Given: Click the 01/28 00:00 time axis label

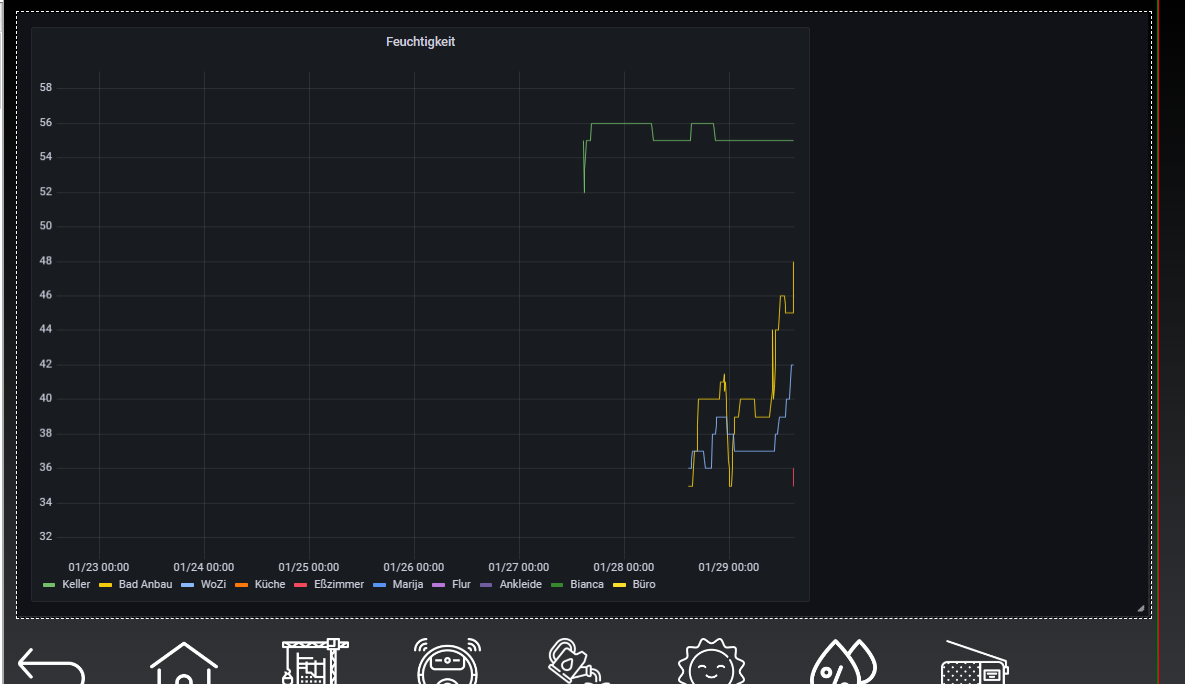Looking at the screenshot, I should click(x=623, y=568).
